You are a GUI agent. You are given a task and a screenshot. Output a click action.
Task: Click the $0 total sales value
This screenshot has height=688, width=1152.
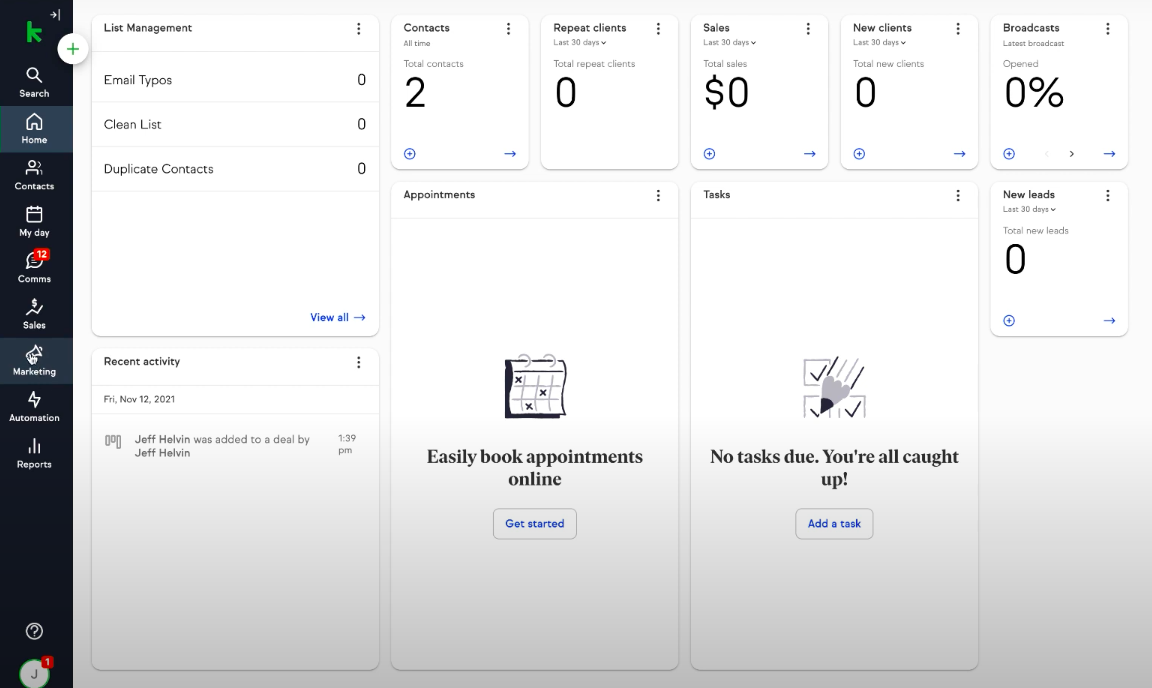(x=727, y=93)
